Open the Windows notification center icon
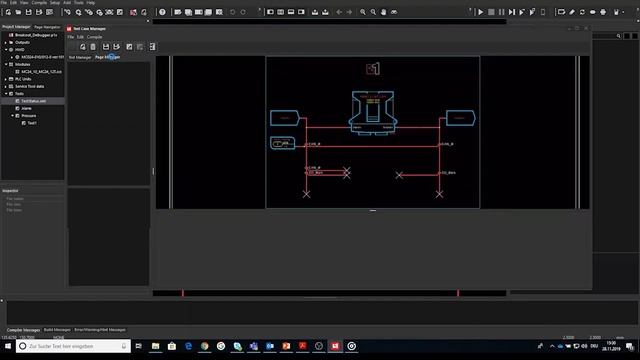The image size is (640, 360). 629,346
